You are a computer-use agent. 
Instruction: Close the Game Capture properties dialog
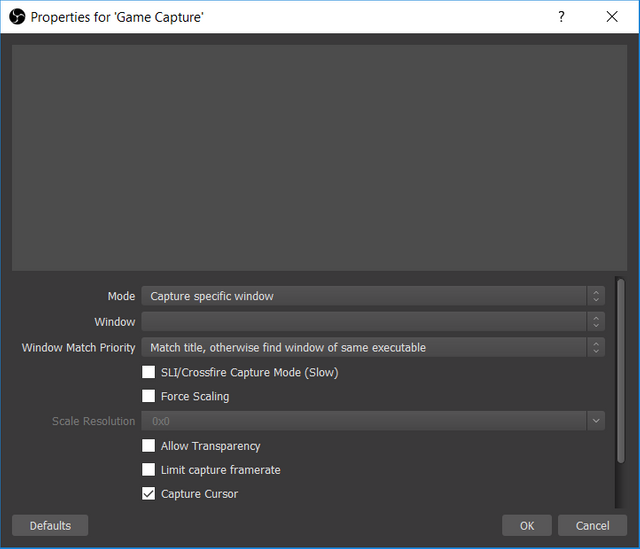(x=612, y=17)
